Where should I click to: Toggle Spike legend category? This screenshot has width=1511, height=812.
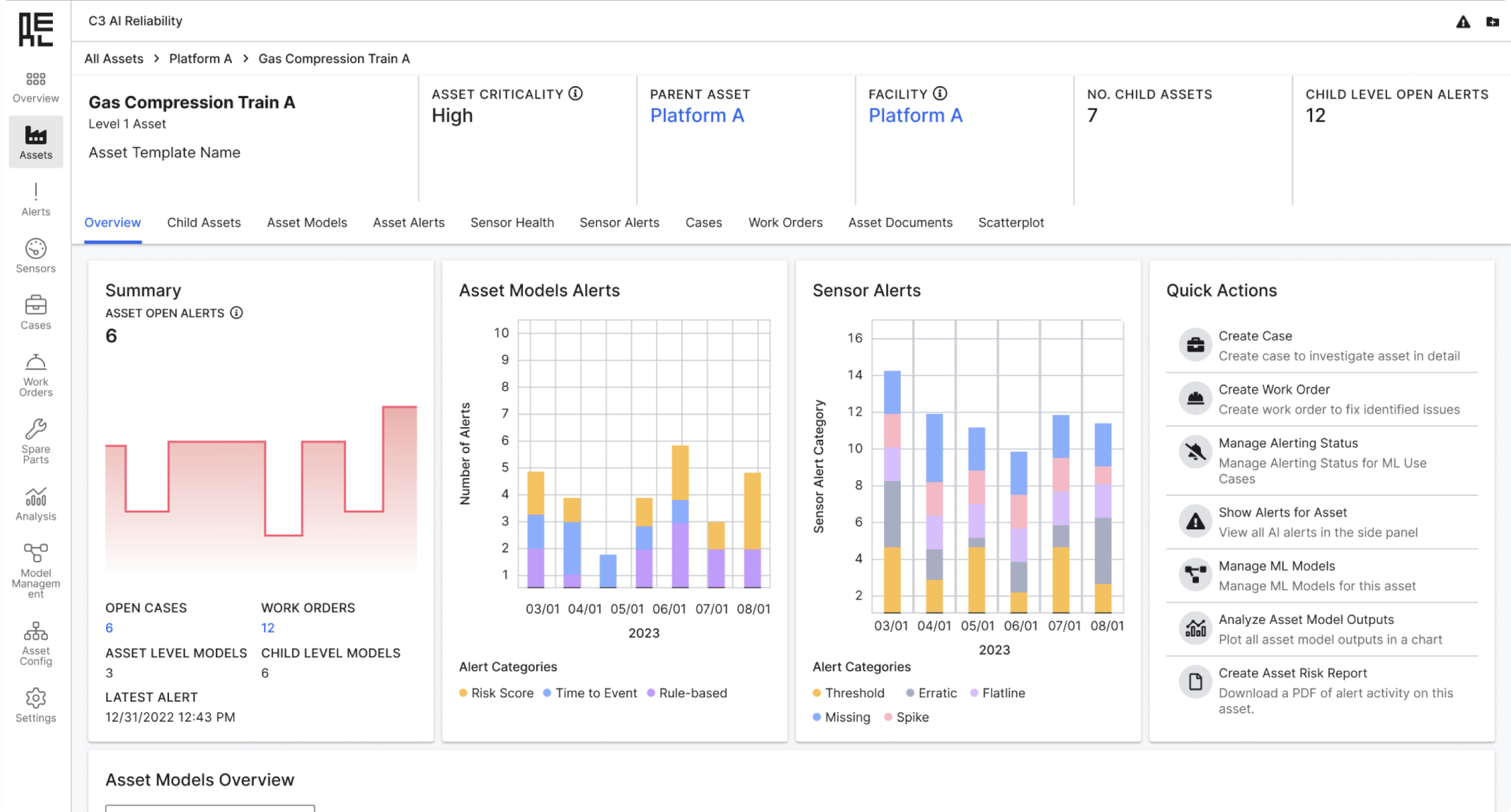coord(907,717)
